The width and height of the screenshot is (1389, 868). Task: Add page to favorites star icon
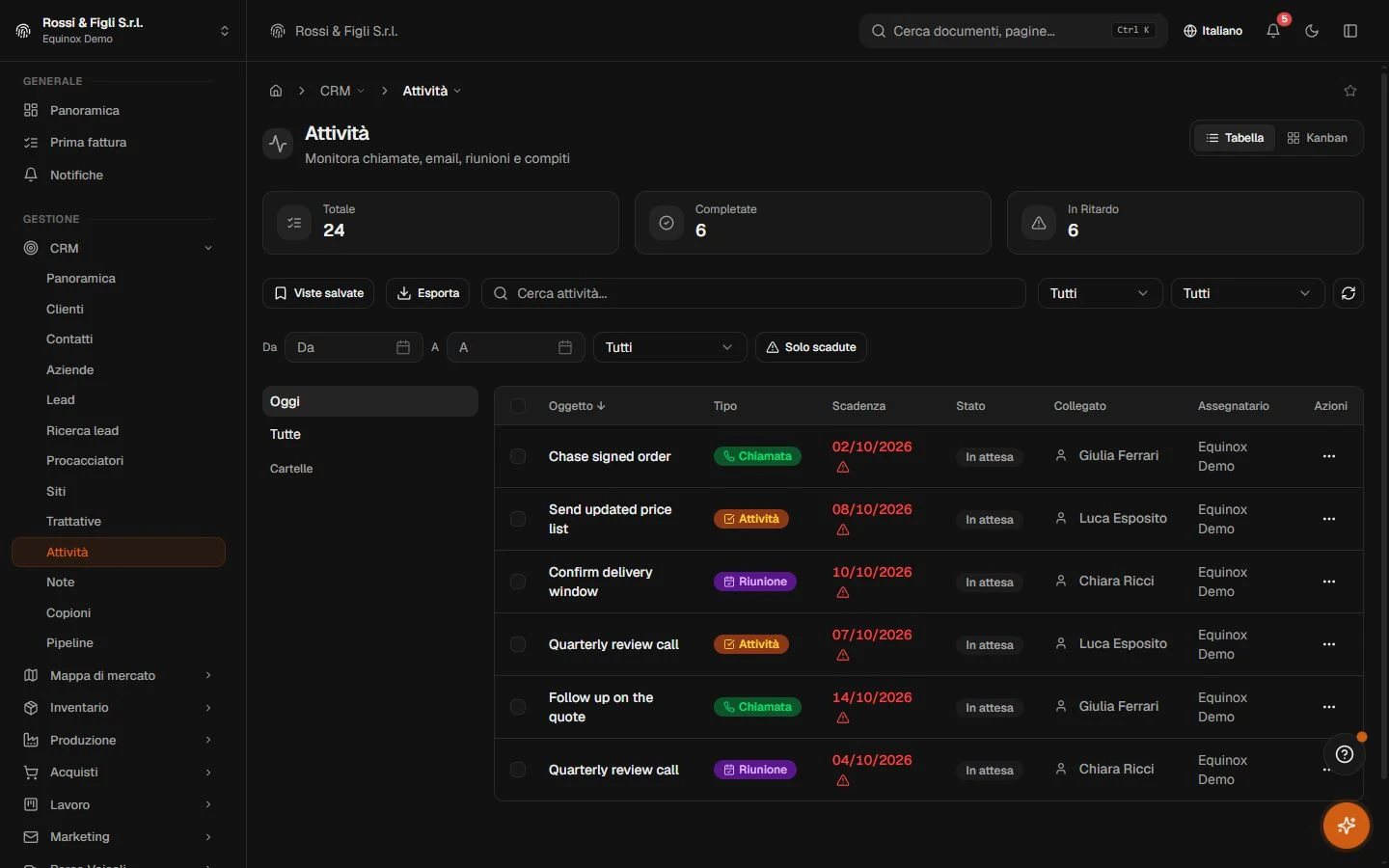pos(1350,91)
